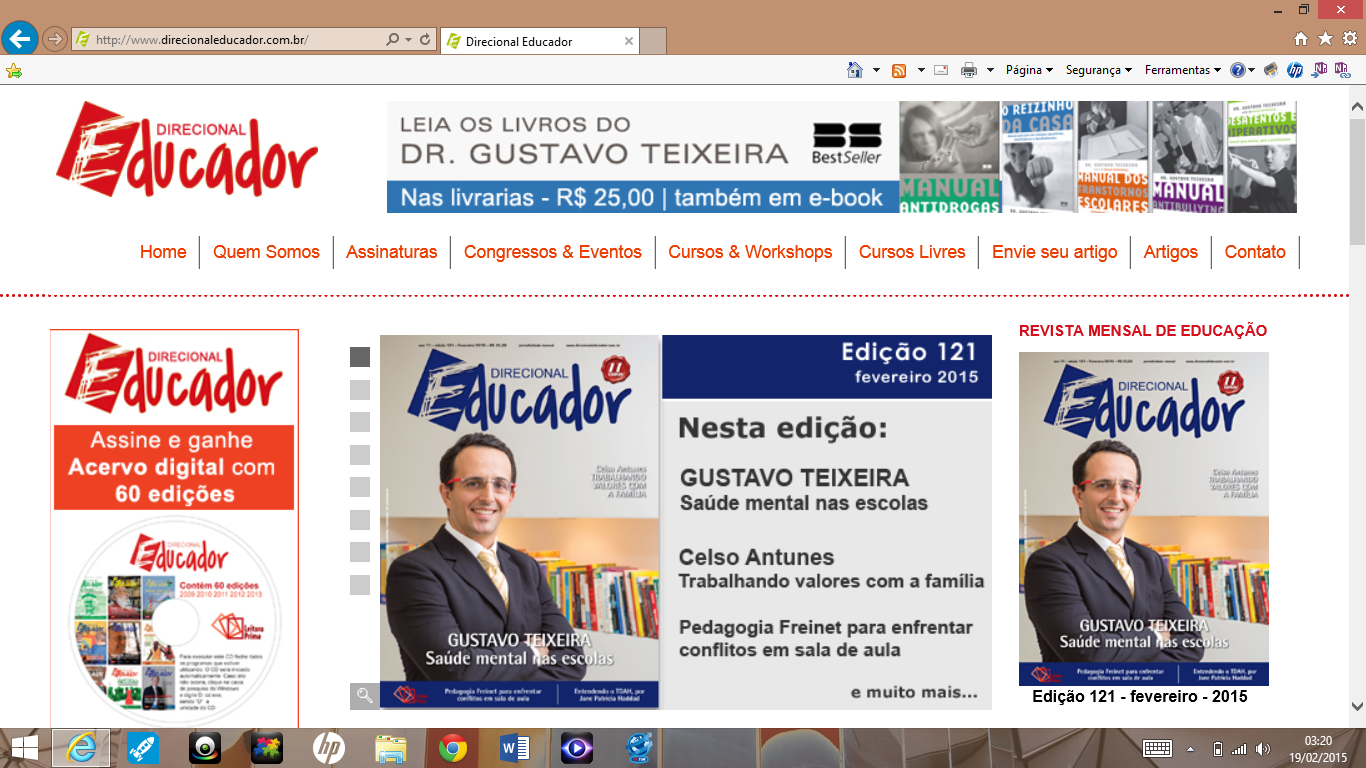Select the fifth slideshow indicator square
Viewport: 1366px width, 768px height.
(x=360, y=487)
